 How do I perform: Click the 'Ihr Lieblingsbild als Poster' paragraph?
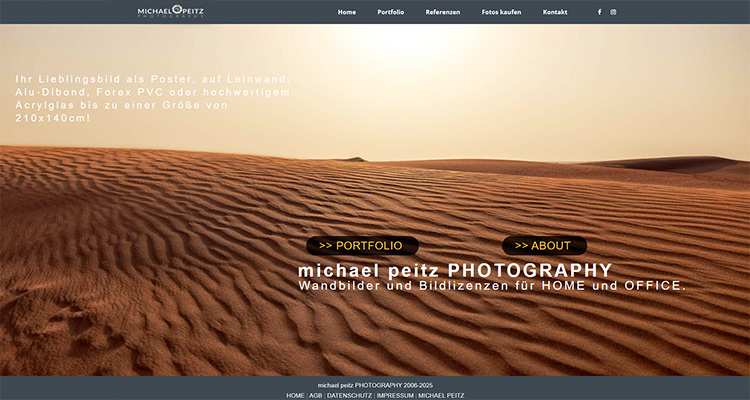coord(153,99)
